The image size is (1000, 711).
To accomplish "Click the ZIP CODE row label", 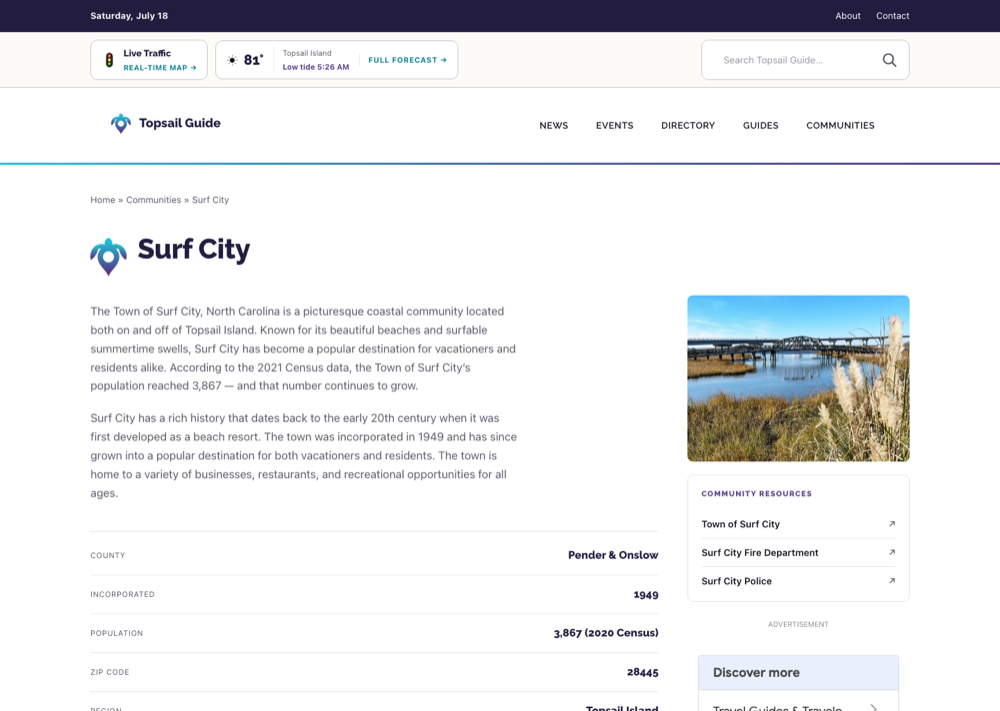I will coord(110,672).
